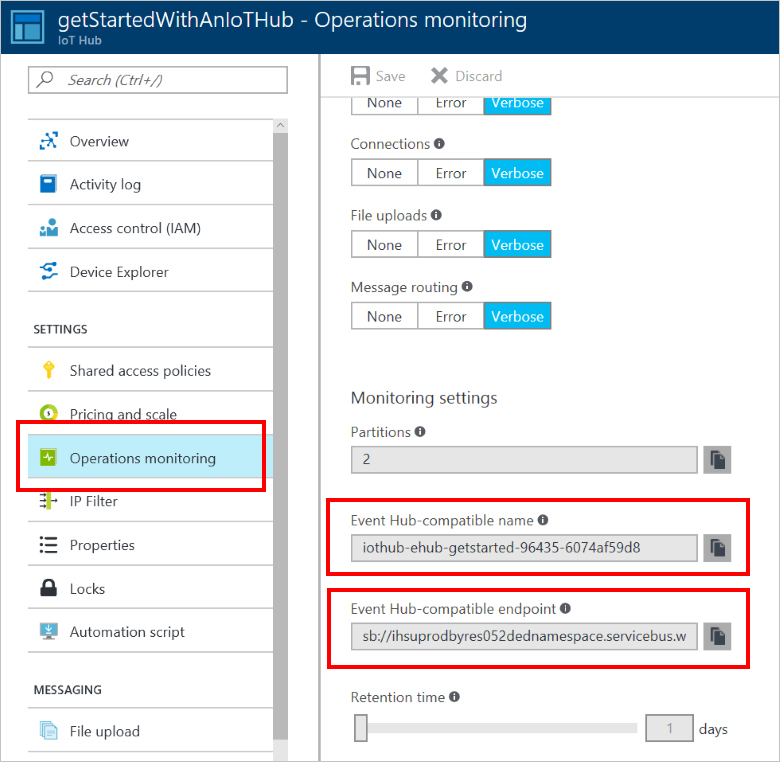Screen dimensions: 780x762
Task: Click the Locks padlock icon
Action: coord(48,588)
